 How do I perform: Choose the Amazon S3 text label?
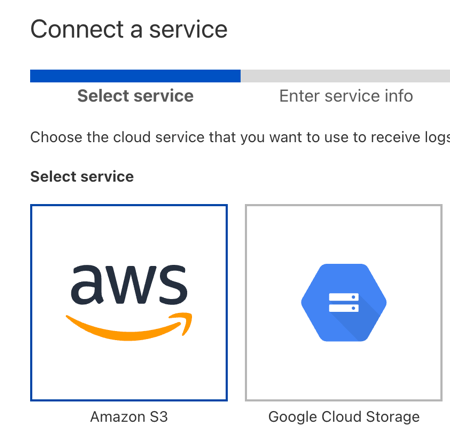pyautogui.click(x=129, y=417)
